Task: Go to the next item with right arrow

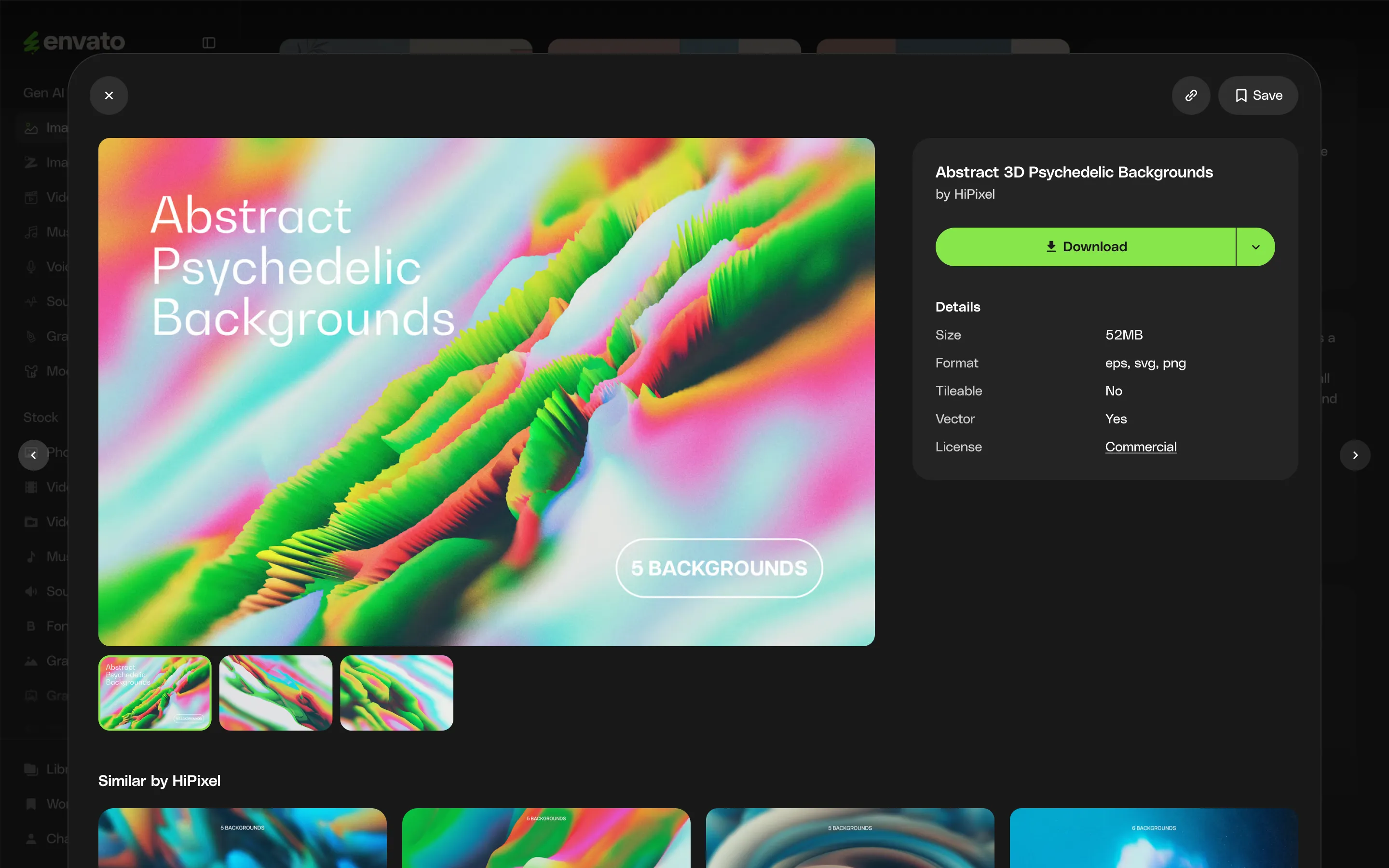Action: coord(1355,455)
